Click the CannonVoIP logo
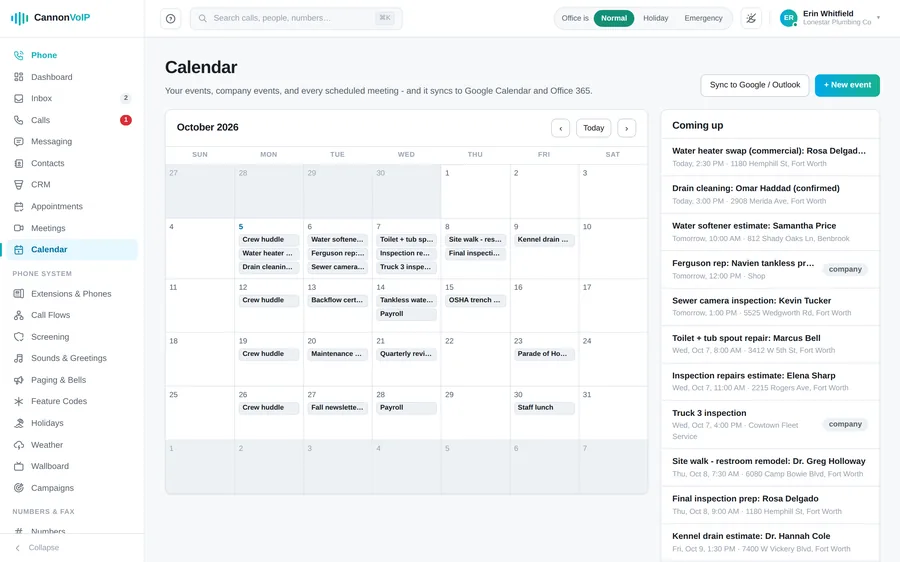 tap(51, 18)
